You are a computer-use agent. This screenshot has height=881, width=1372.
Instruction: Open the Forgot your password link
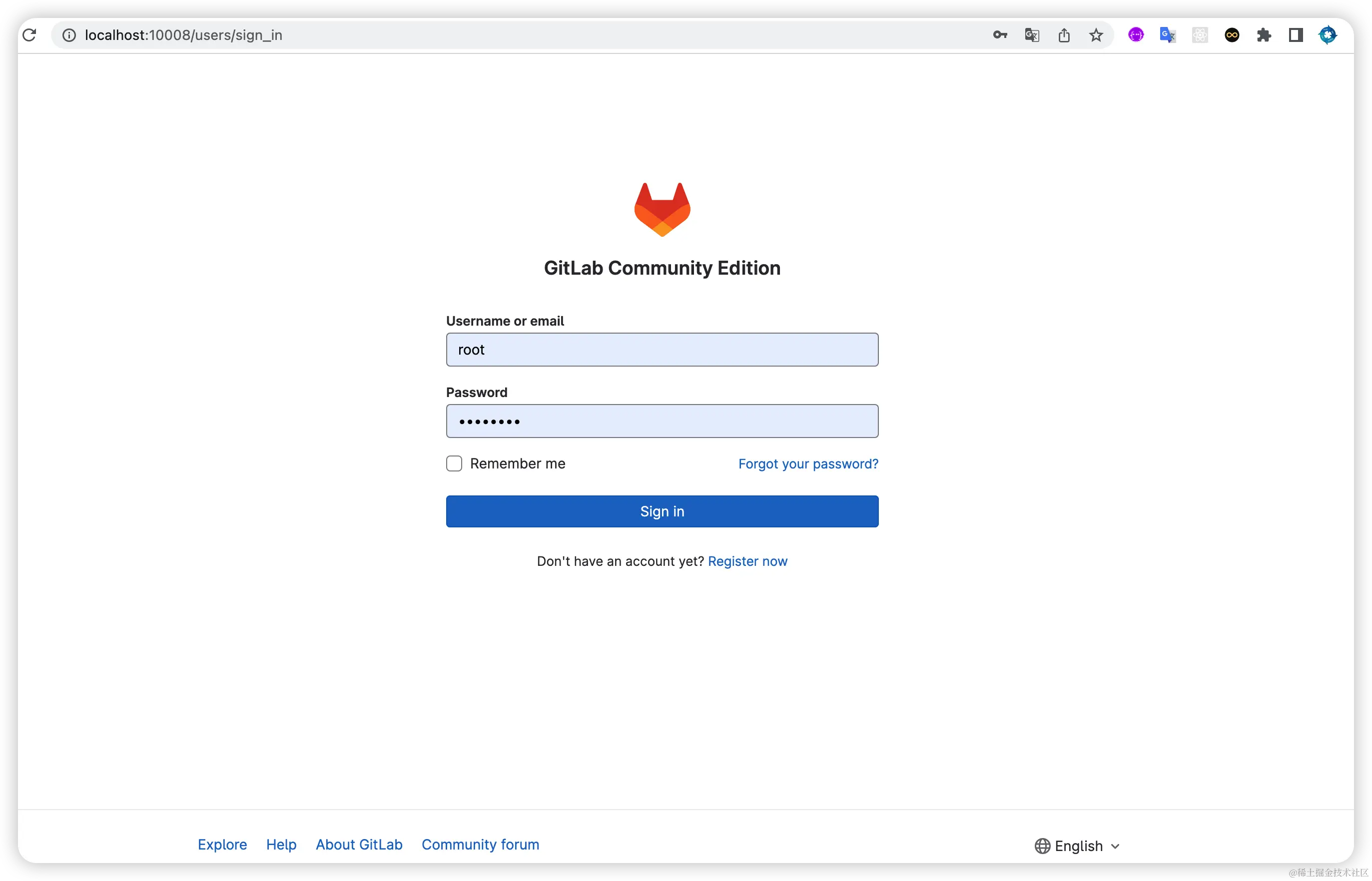(808, 463)
